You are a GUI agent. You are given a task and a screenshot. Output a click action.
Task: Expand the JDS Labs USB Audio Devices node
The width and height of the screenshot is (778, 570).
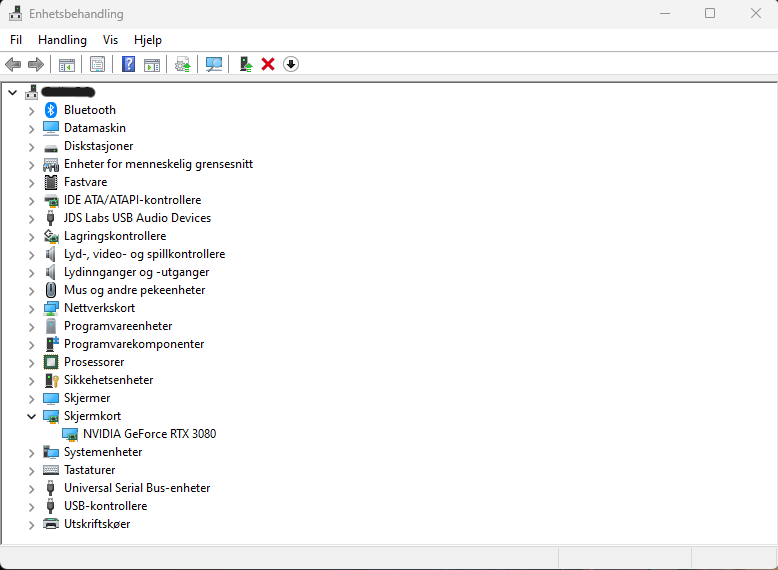(x=31, y=219)
